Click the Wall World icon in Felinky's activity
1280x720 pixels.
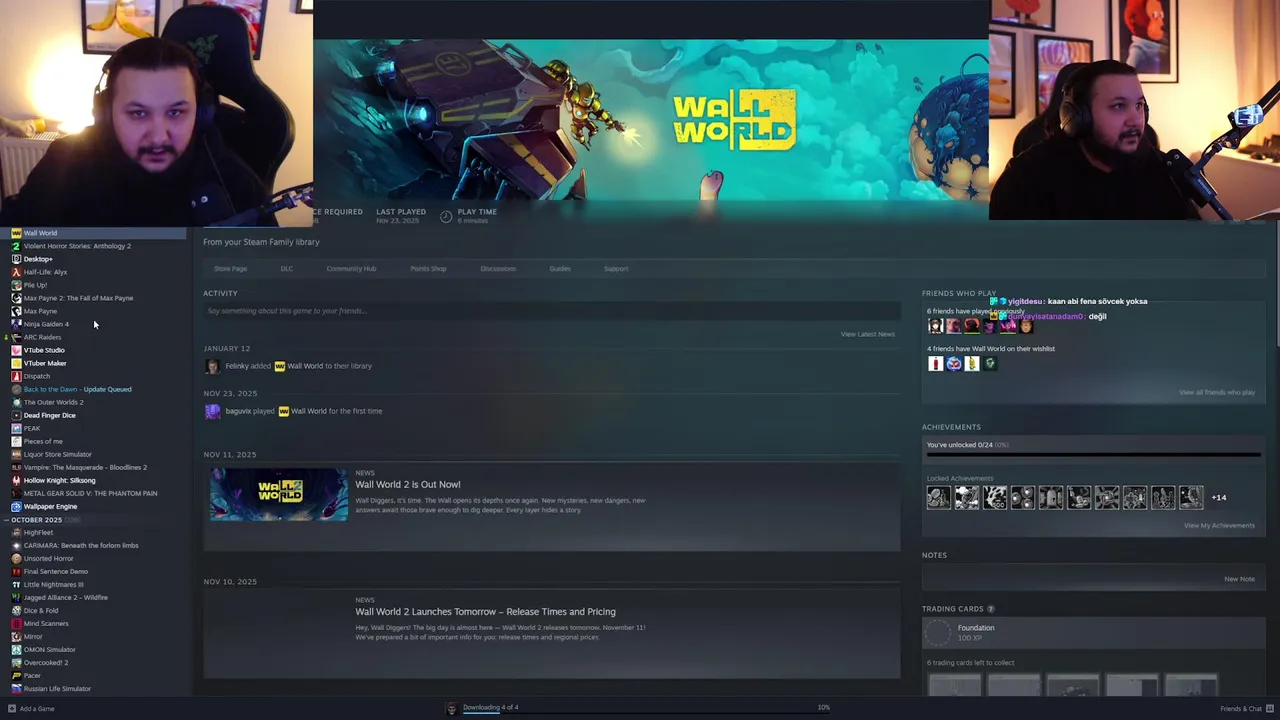click(280, 366)
